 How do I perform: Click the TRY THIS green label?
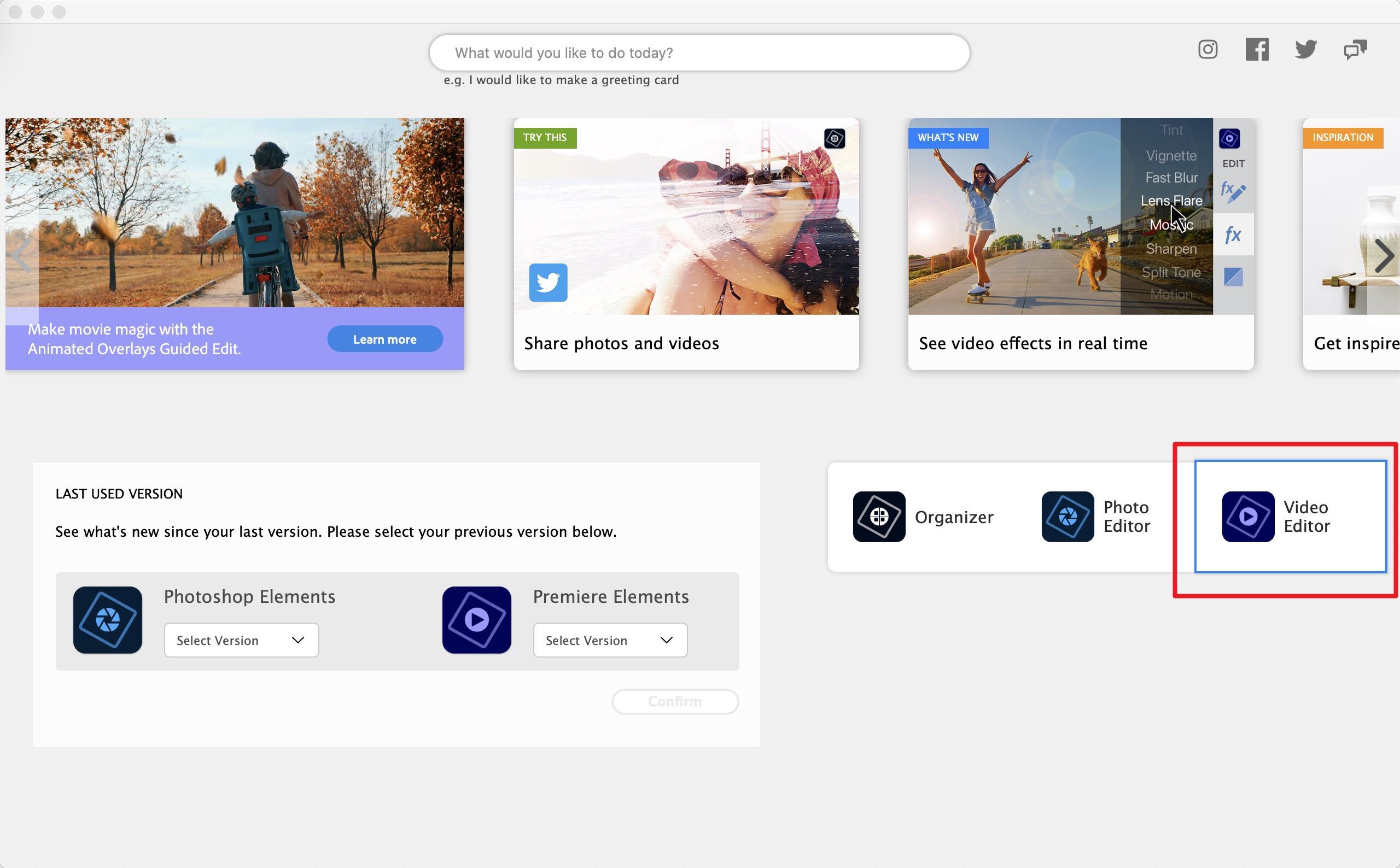pos(545,138)
